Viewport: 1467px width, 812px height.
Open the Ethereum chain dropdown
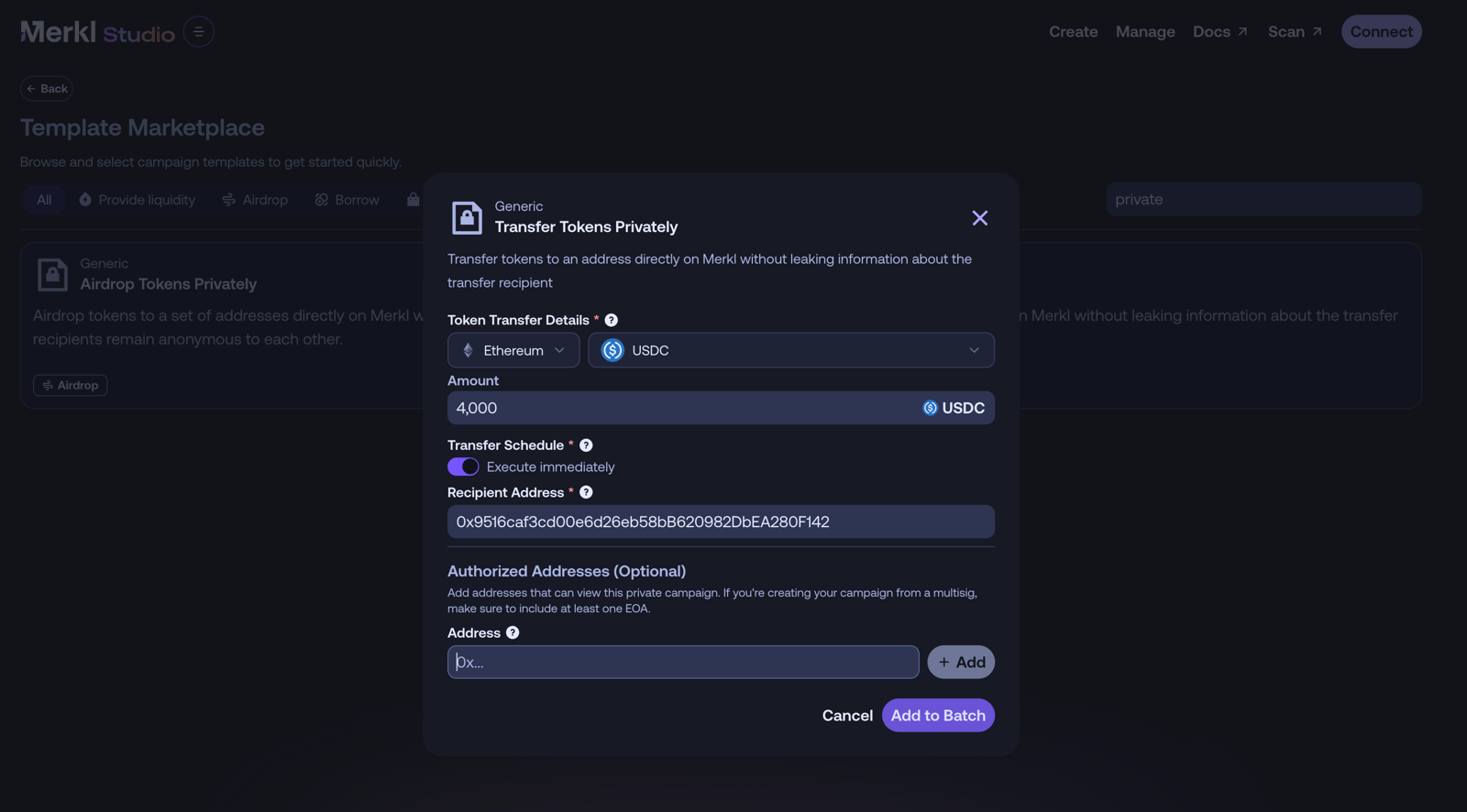(x=513, y=350)
